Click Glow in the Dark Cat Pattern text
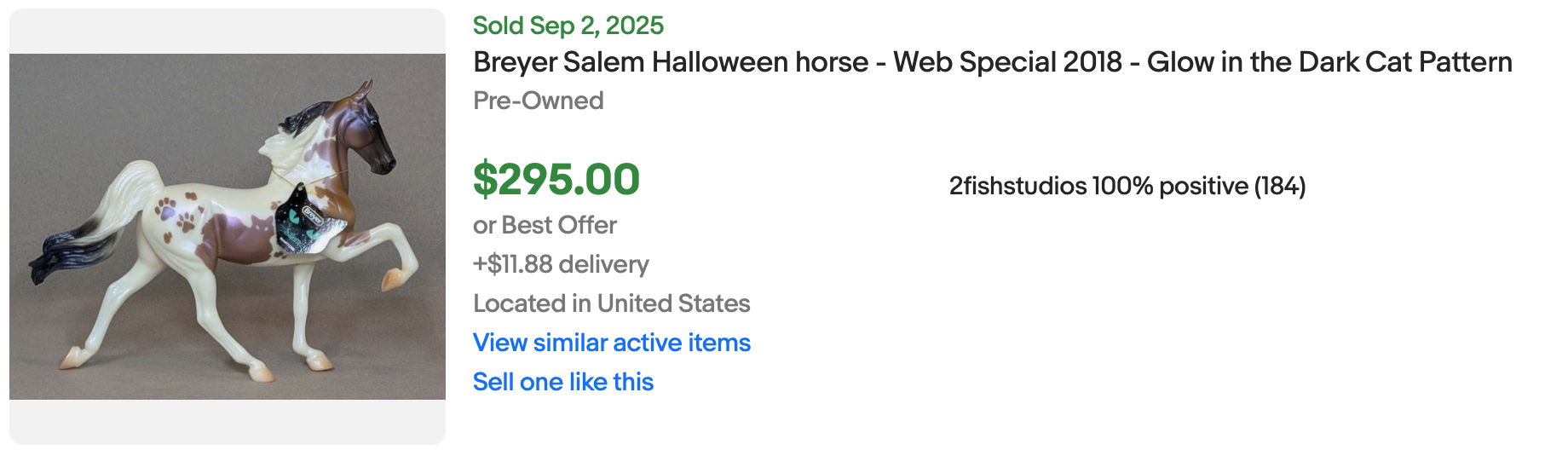Viewport: 1568px width, 450px height. (x=1329, y=62)
